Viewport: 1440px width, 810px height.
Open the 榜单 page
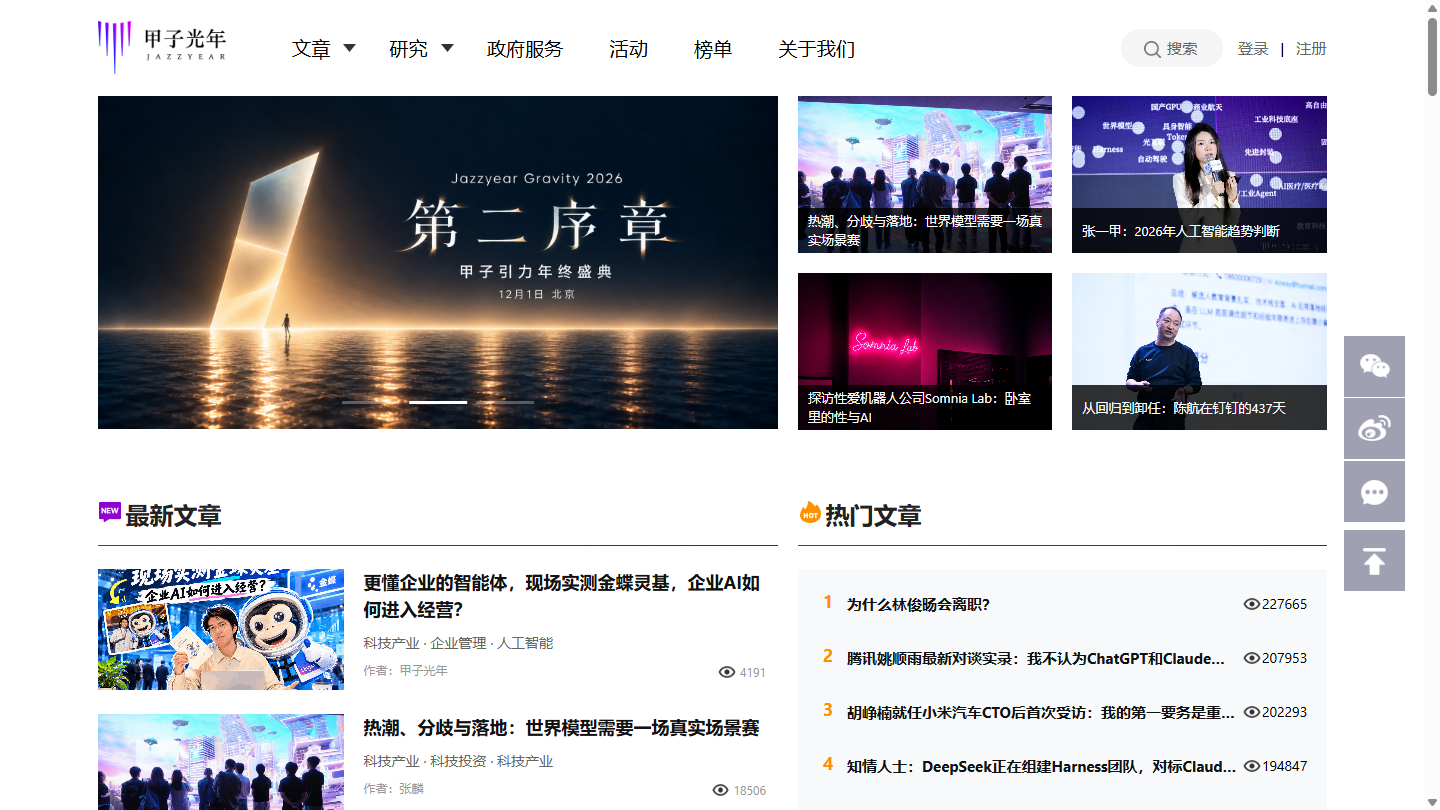pyautogui.click(x=713, y=49)
